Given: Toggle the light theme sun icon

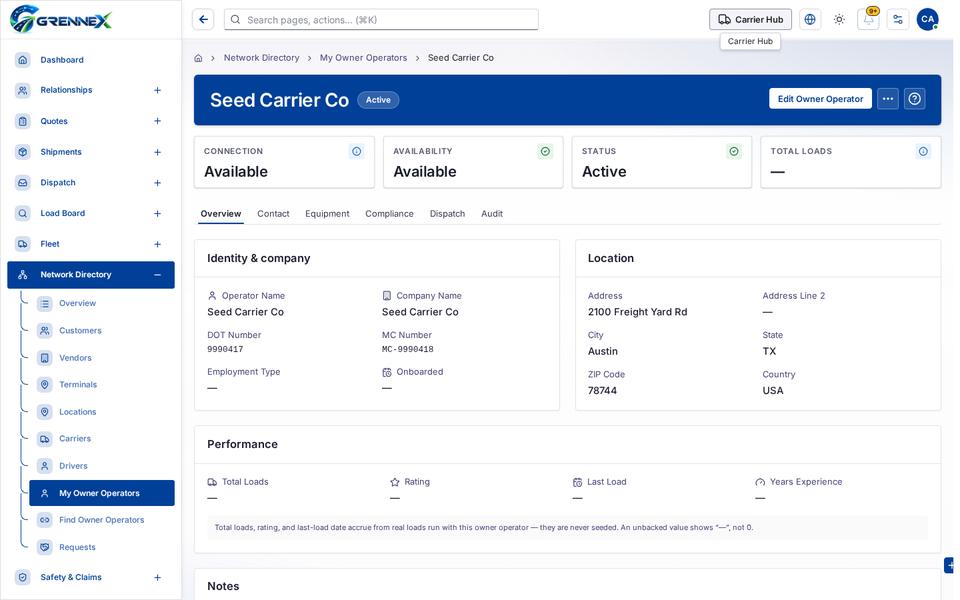Looking at the screenshot, I should coord(839,20).
